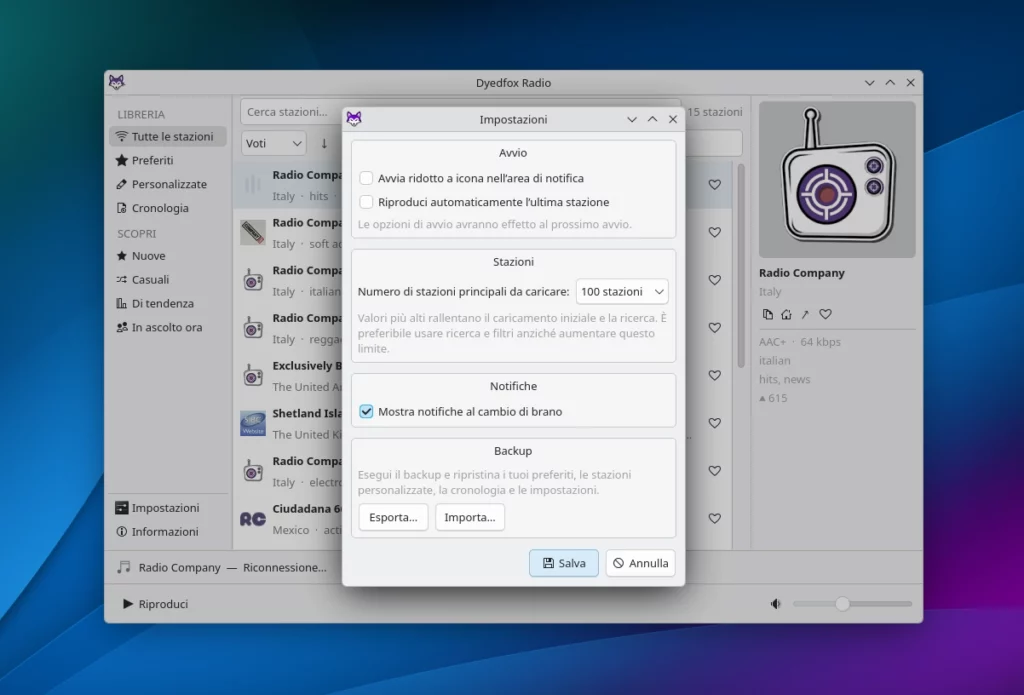This screenshot has width=1024, height=695.
Task: Select 'Radio Company' title in details panel
Action: (x=801, y=273)
